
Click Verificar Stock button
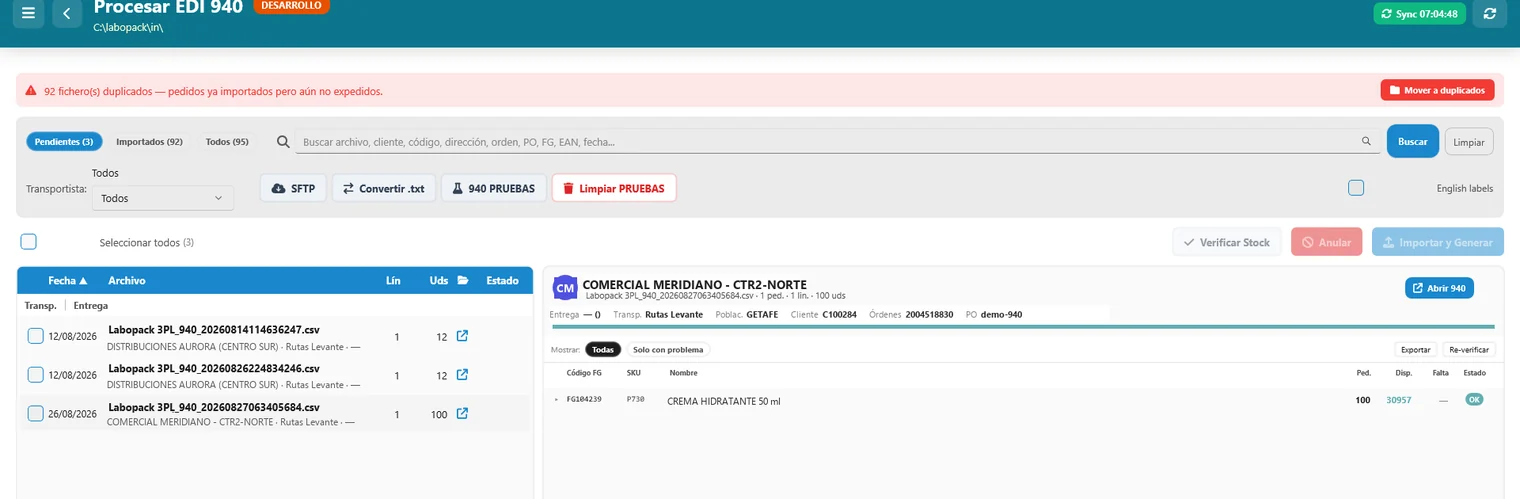pos(1227,242)
